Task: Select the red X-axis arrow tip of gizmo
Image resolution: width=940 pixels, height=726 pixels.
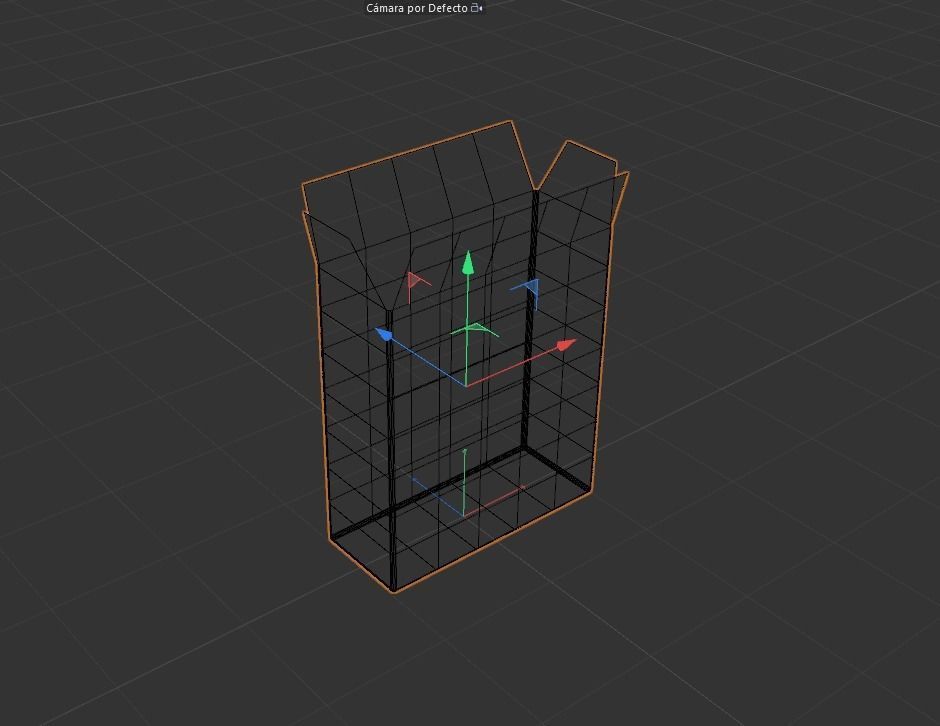Action: point(566,344)
